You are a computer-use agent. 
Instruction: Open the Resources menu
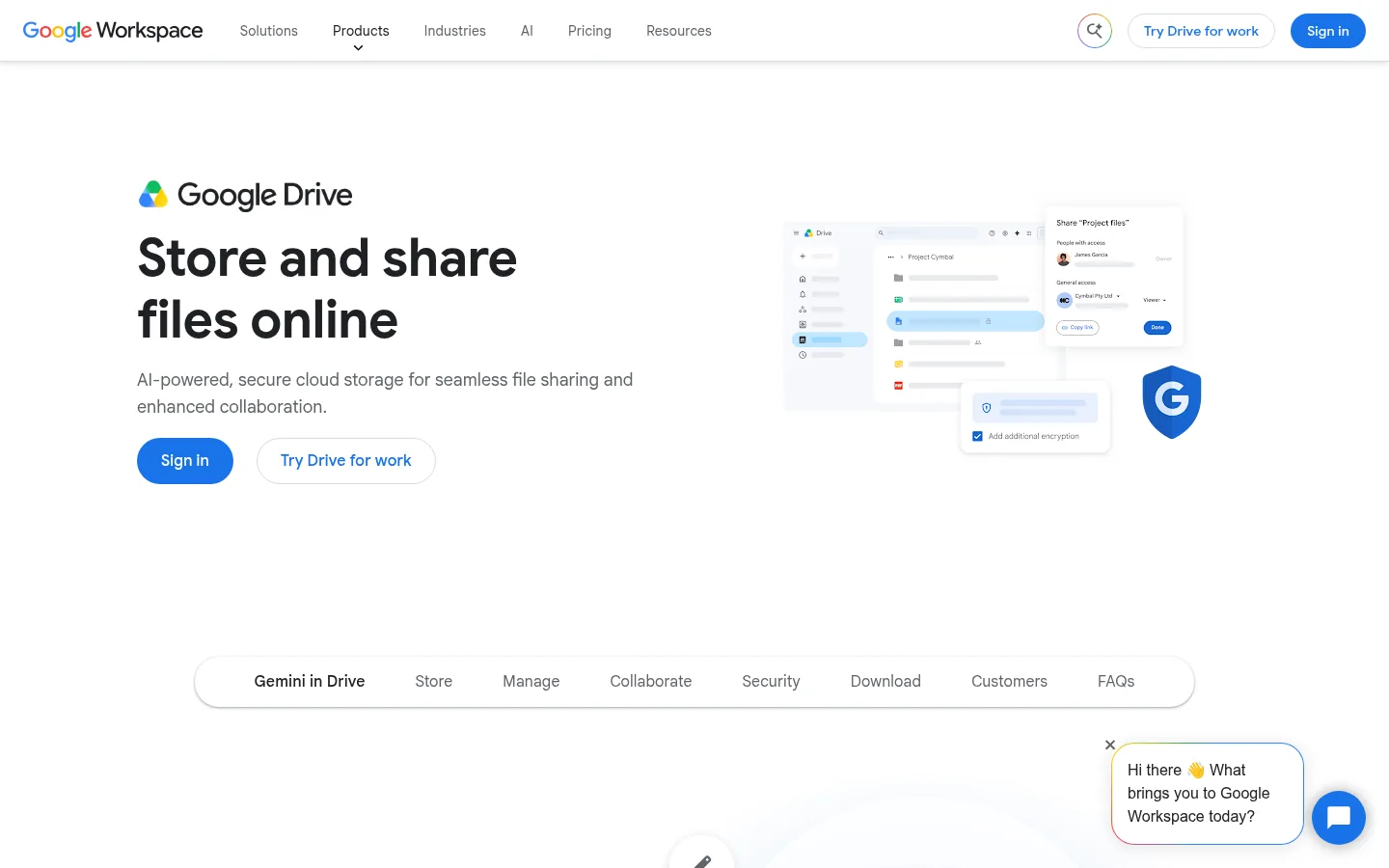tap(679, 31)
